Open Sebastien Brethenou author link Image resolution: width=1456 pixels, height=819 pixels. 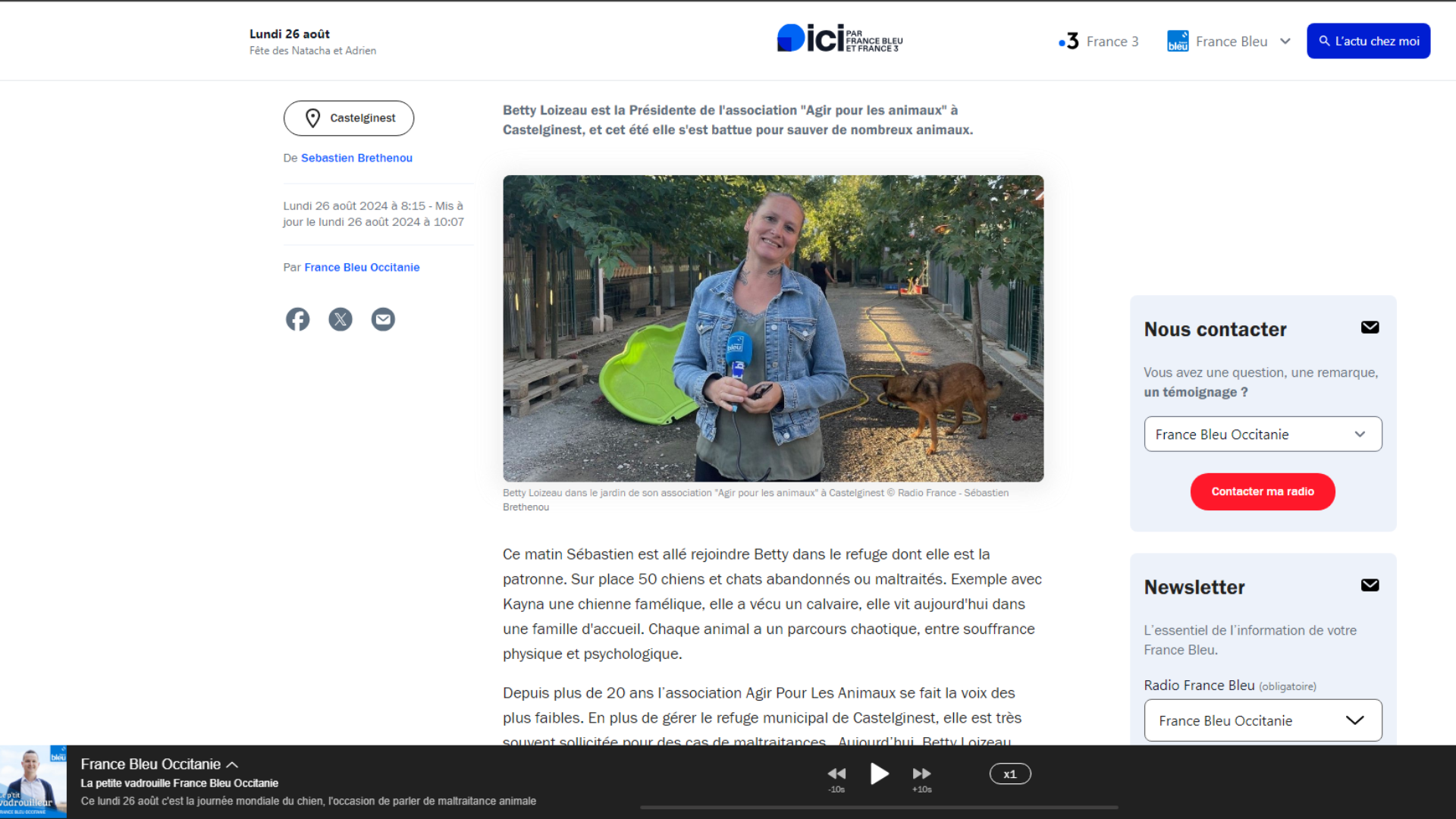pyautogui.click(x=356, y=158)
